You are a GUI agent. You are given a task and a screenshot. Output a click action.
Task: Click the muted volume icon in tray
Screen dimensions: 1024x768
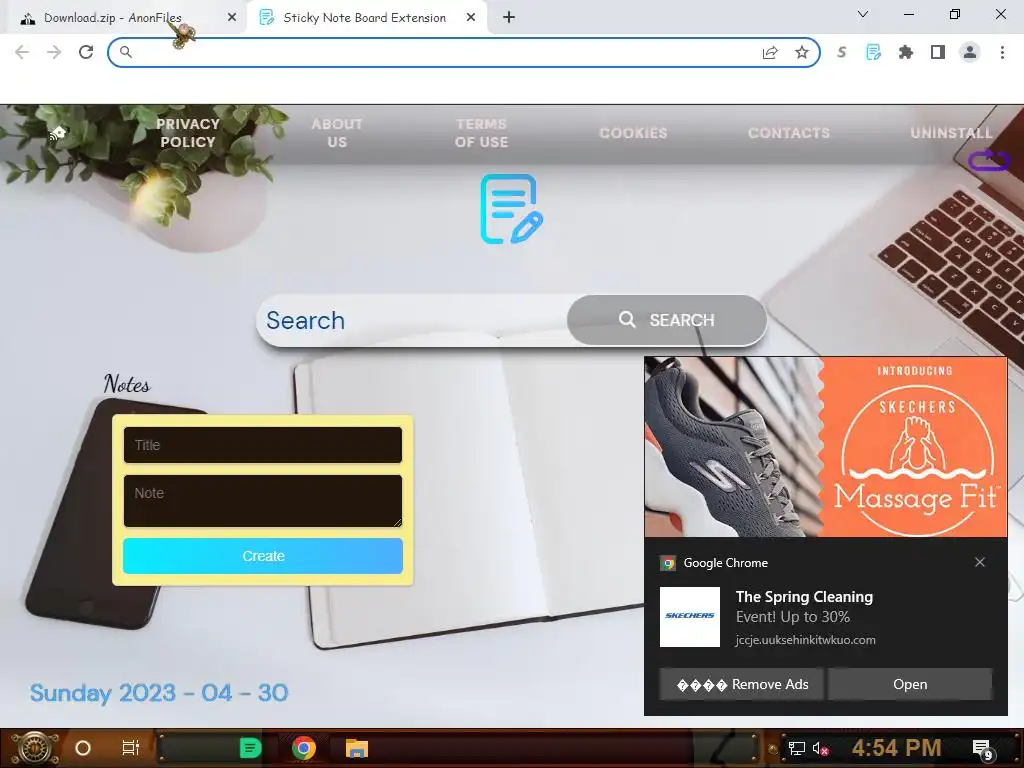coord(820,748)
